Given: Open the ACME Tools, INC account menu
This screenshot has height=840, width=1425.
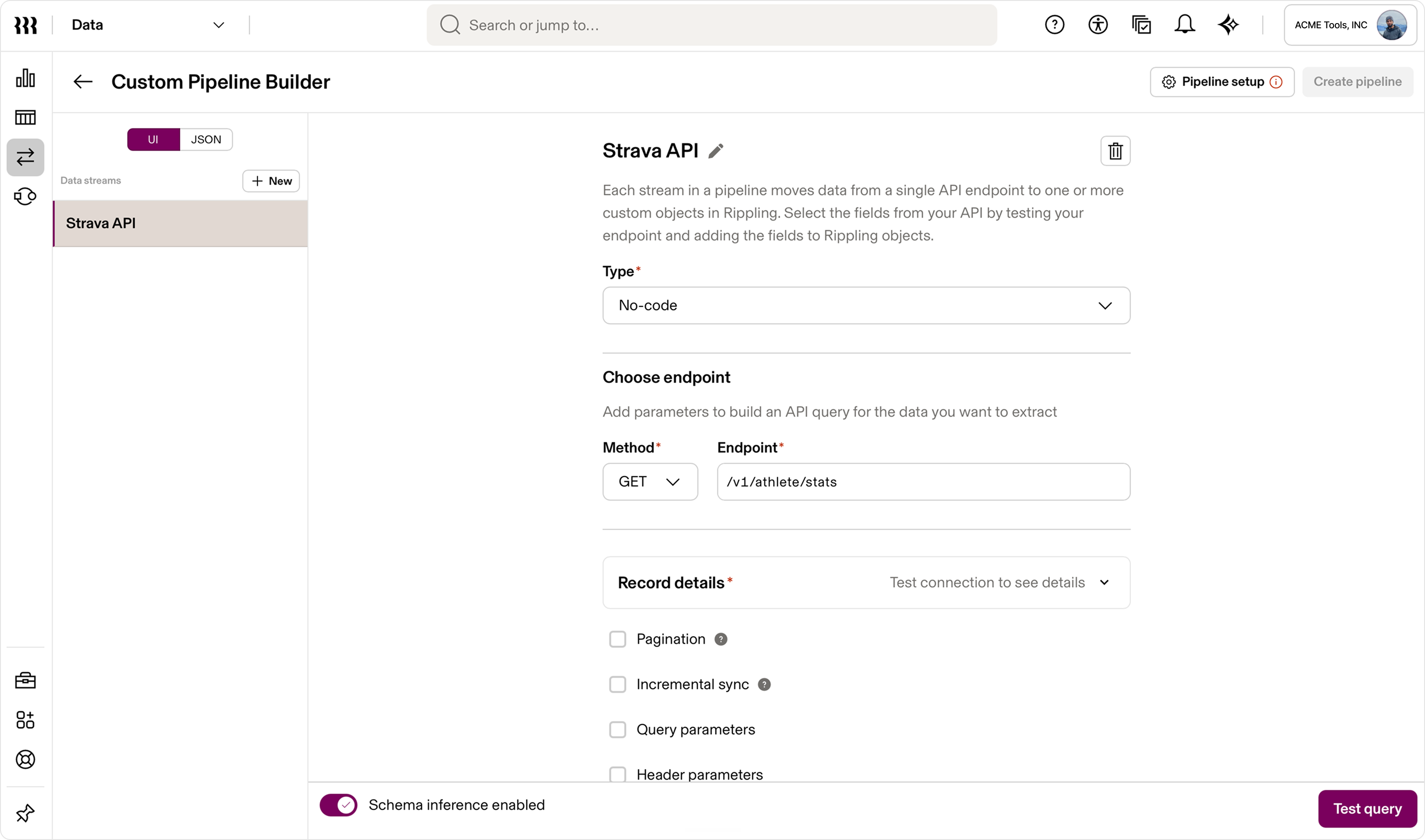Looking at the screenshot, I should [1350, 25].
